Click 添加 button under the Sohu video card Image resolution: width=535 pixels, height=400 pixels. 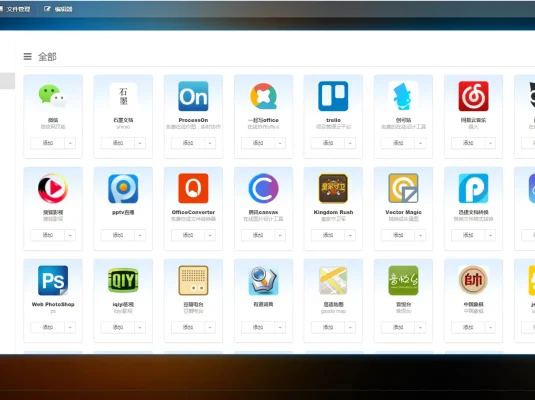[48, 235]
